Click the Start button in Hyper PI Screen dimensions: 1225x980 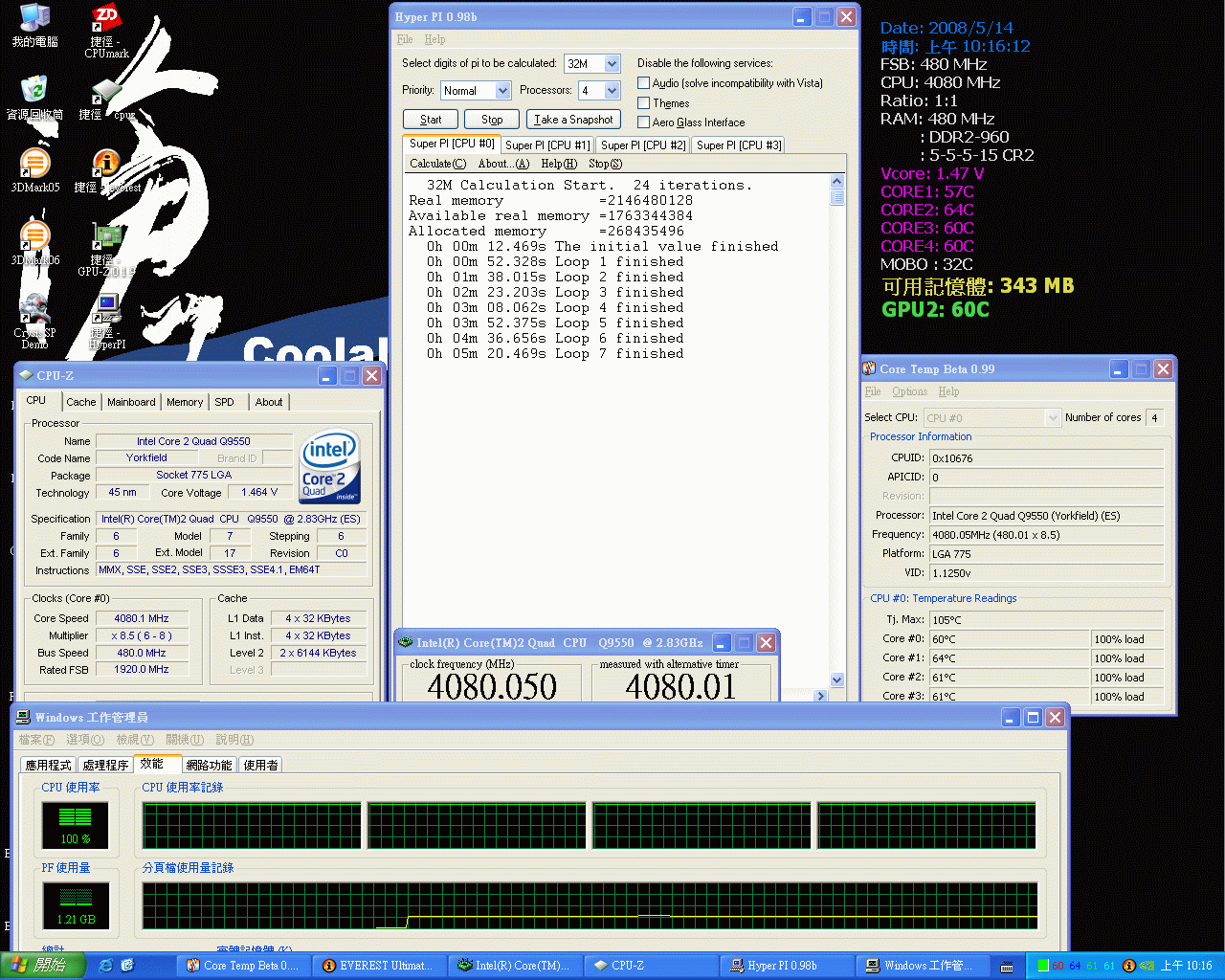point(431,120)
